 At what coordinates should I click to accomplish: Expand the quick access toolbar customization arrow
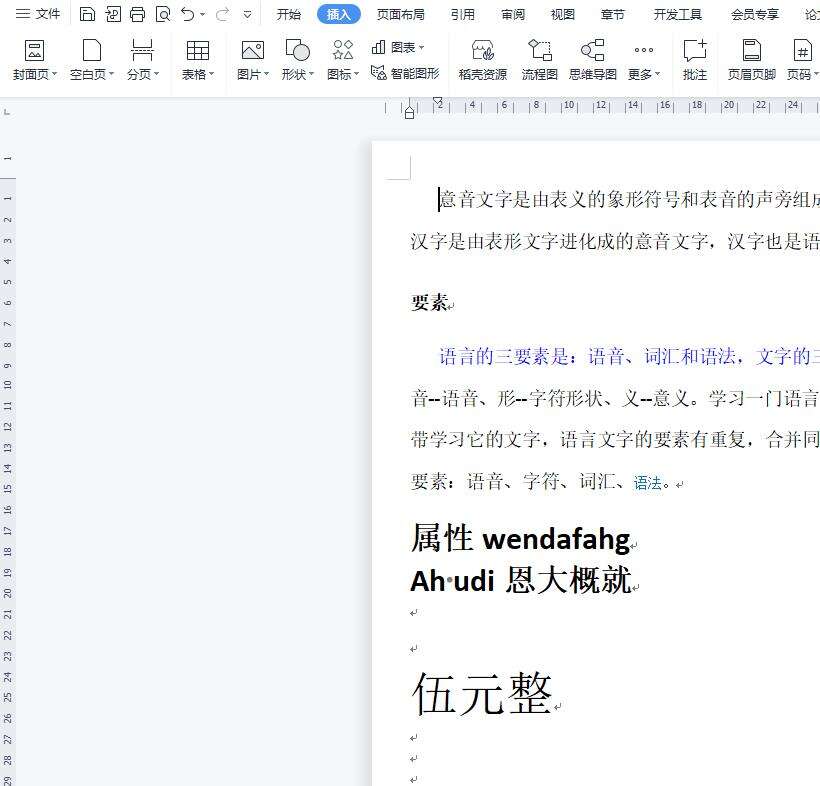(x=248, y=15)
